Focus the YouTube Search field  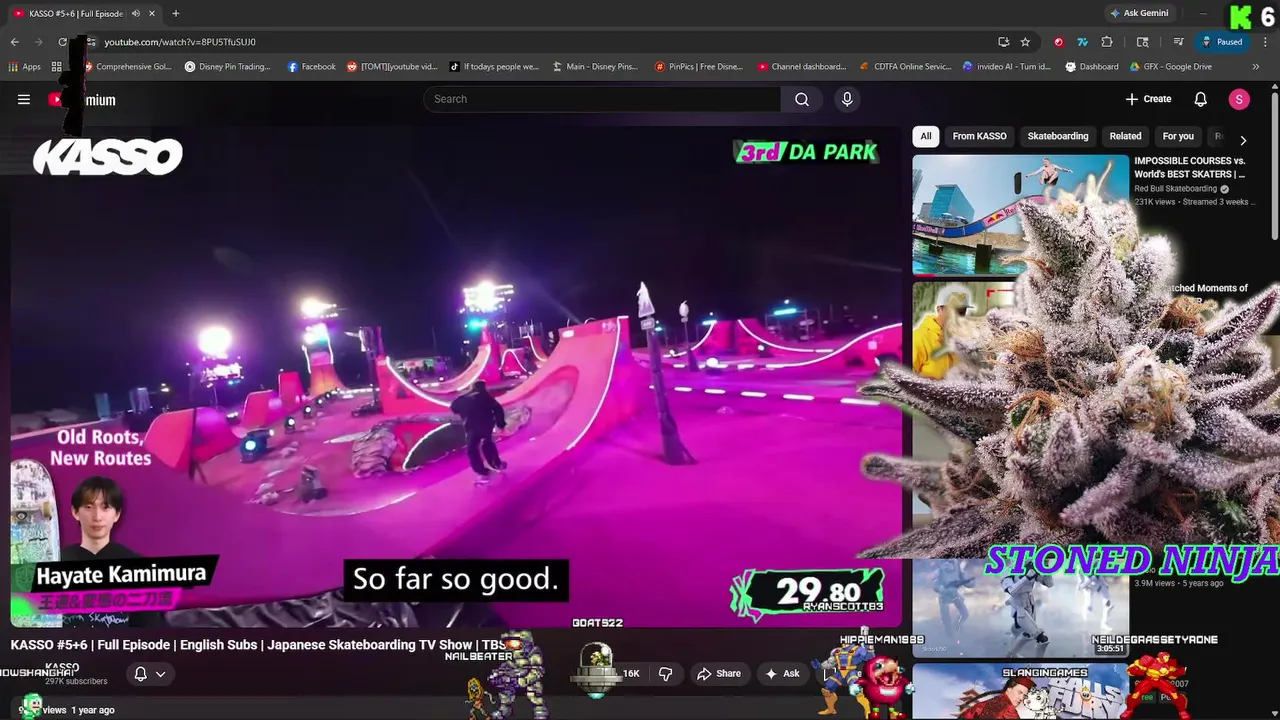(x=602, y=99)
